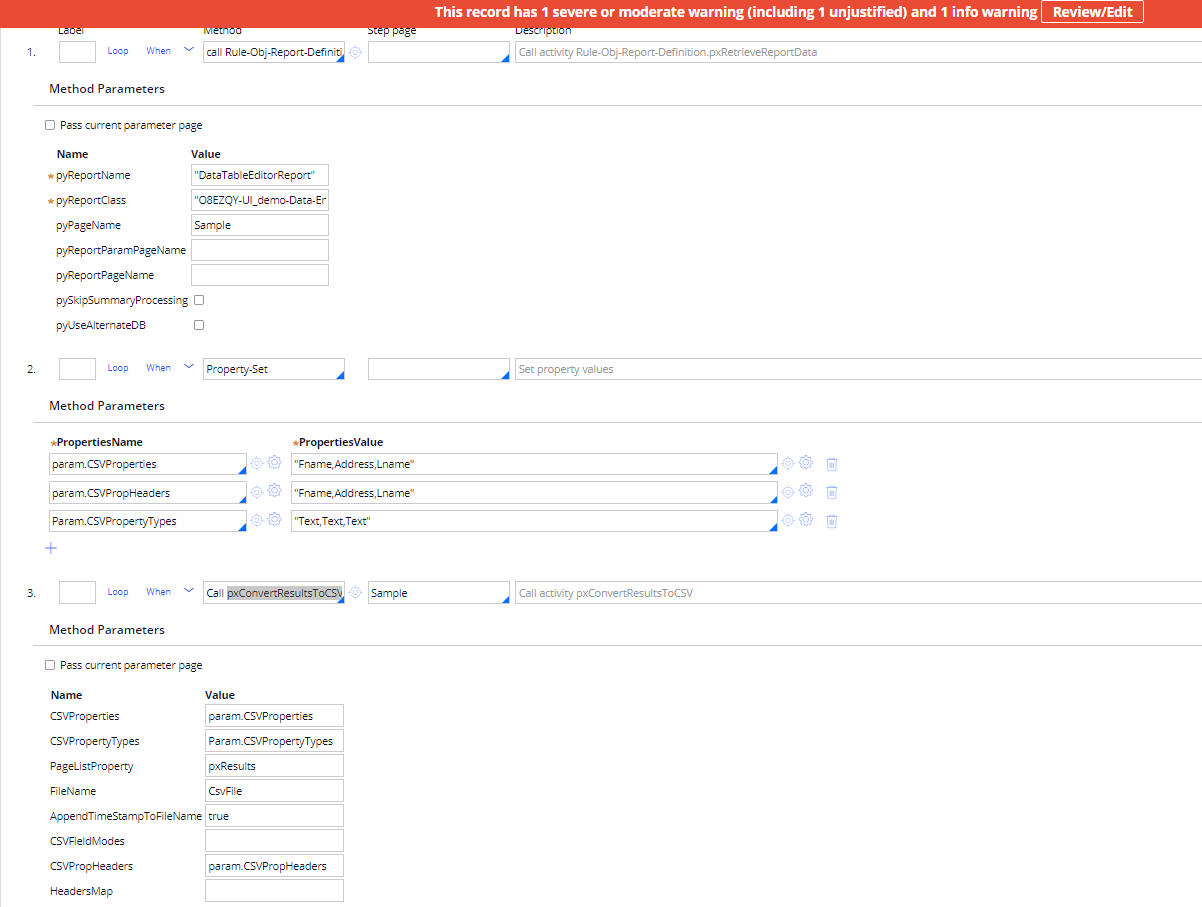The width and height of the screenshot is (1202, 907).
Task: Click the When link on step 3
Action: pos(158,592)
